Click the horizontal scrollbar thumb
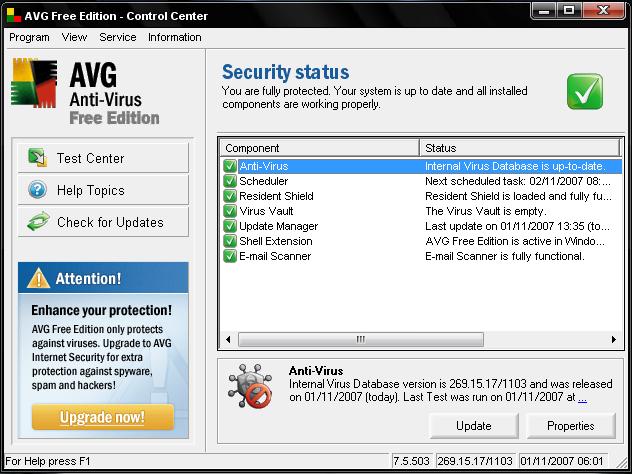This screenshot has height=474, width=632. click(361, 339)
